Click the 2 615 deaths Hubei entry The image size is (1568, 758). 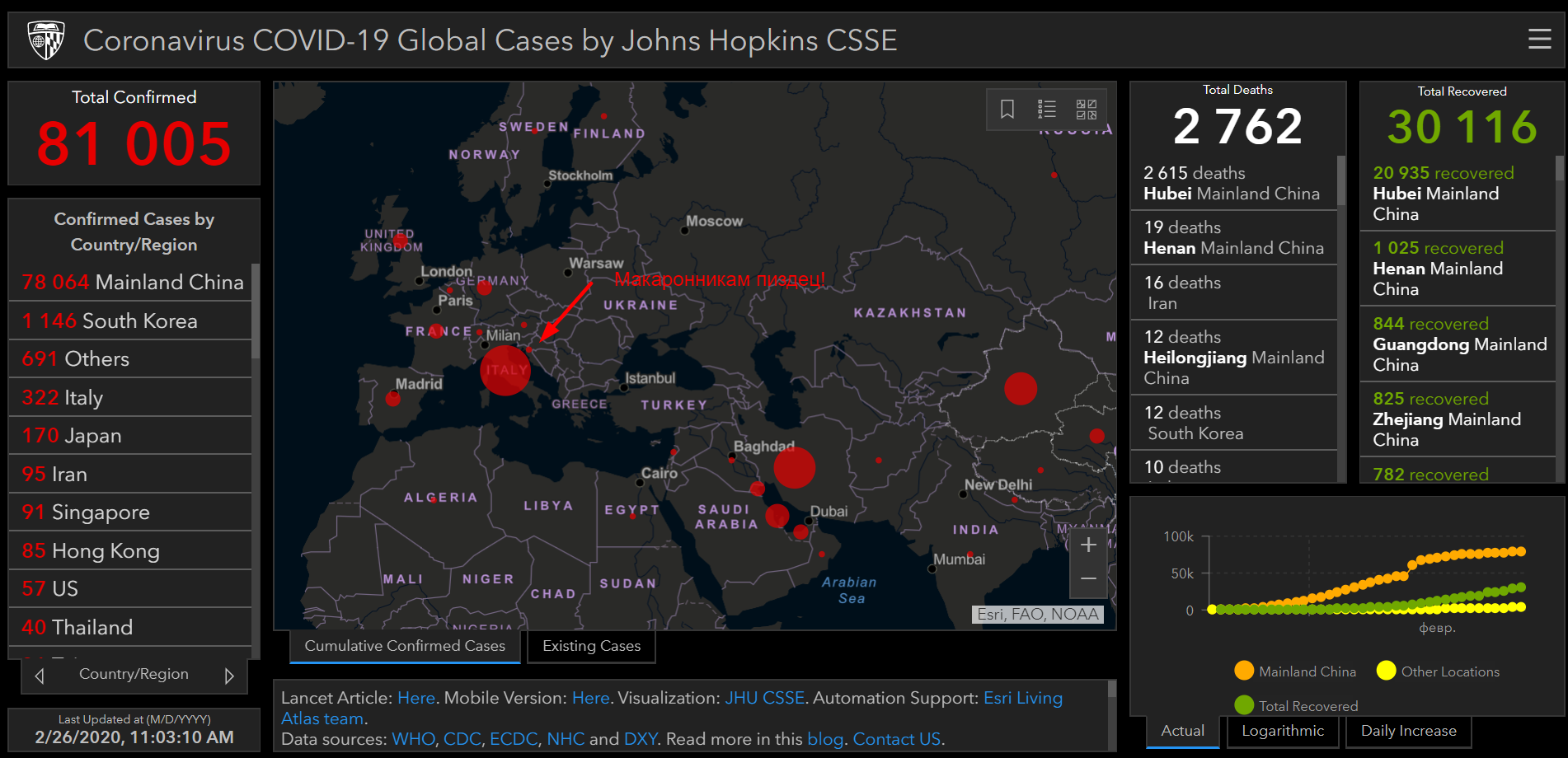(1233, 183)
